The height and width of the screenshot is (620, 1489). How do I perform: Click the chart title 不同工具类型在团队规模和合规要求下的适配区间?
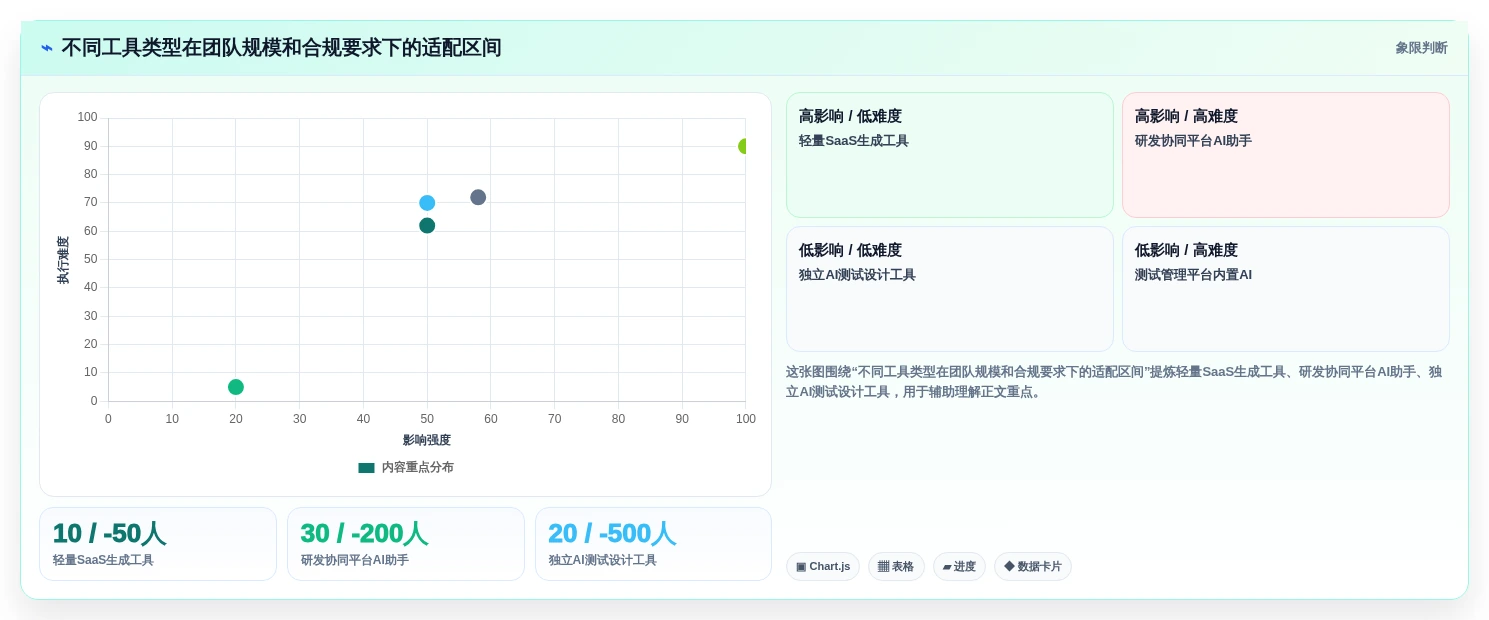(281, 48)
